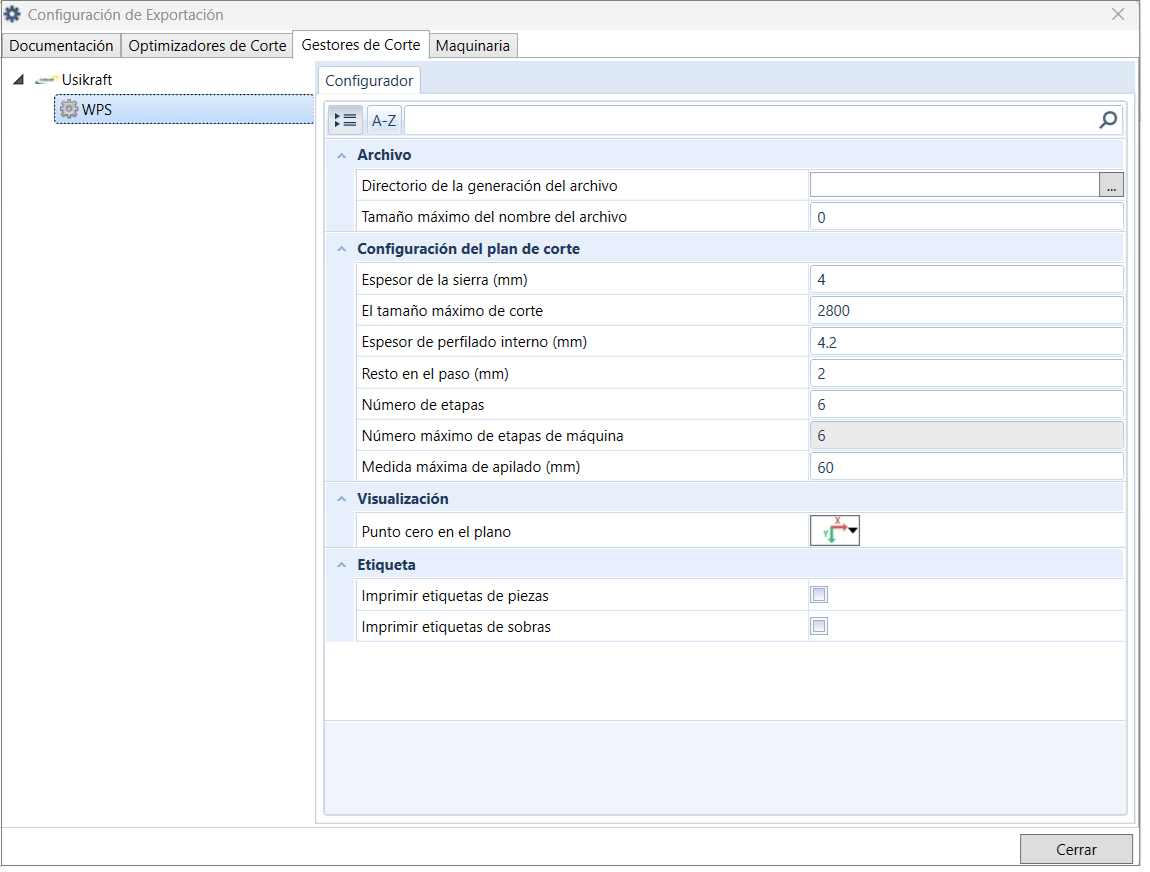This screenshot has width=1150, height=872.
Task: Open the Optimizadores de Corte tab
Action: pyautogui.click(x=208, y=46)
